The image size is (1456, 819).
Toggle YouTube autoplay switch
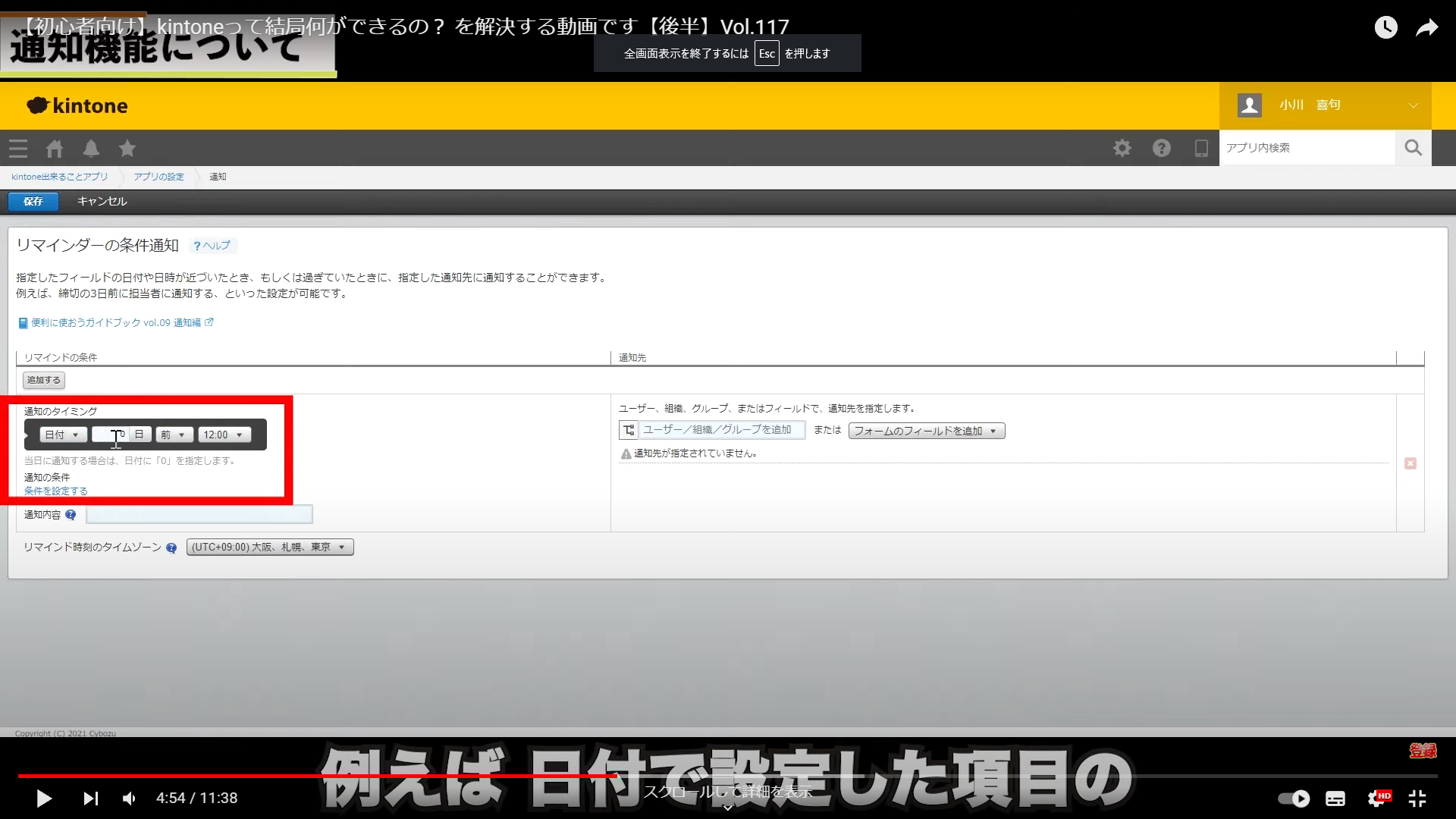[1294, 798]
